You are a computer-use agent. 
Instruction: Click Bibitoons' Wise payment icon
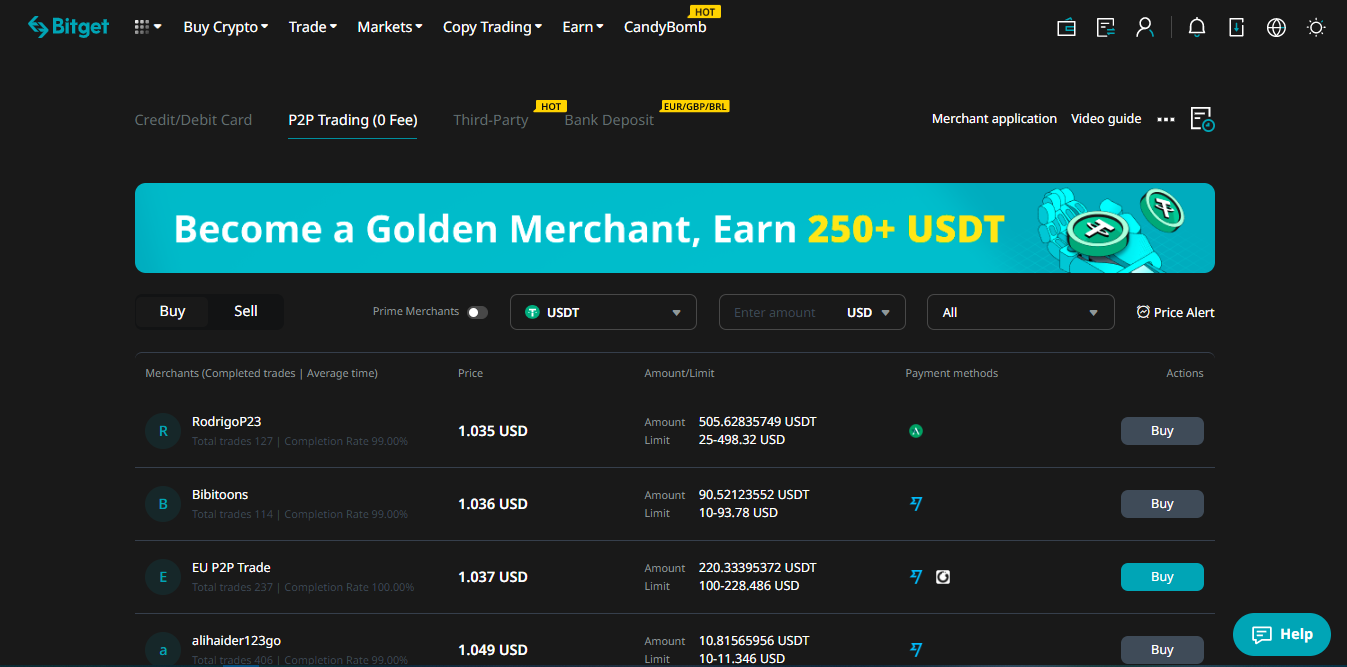[x=915, y=504]
